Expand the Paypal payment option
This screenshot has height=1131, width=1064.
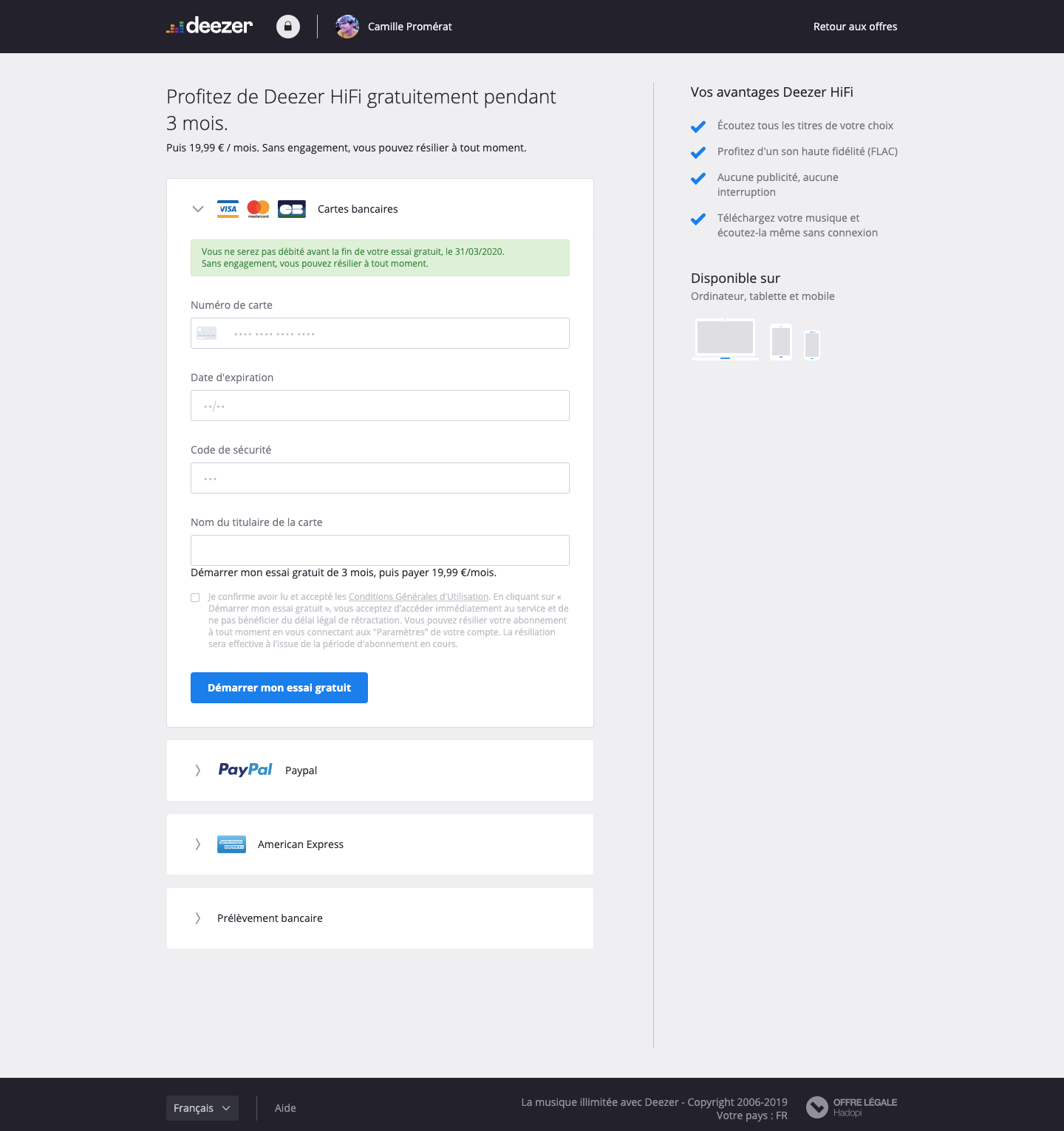[x=197, y=770]
